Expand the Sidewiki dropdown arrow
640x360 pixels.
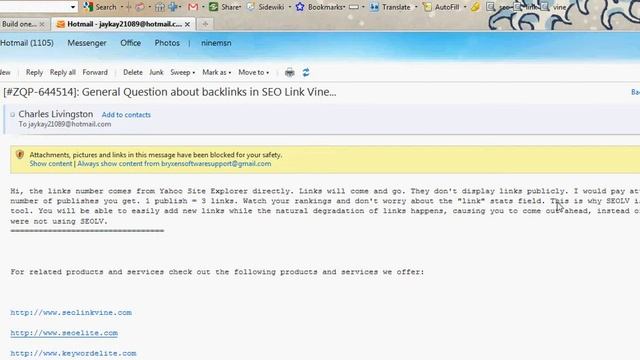coord(290,7)
